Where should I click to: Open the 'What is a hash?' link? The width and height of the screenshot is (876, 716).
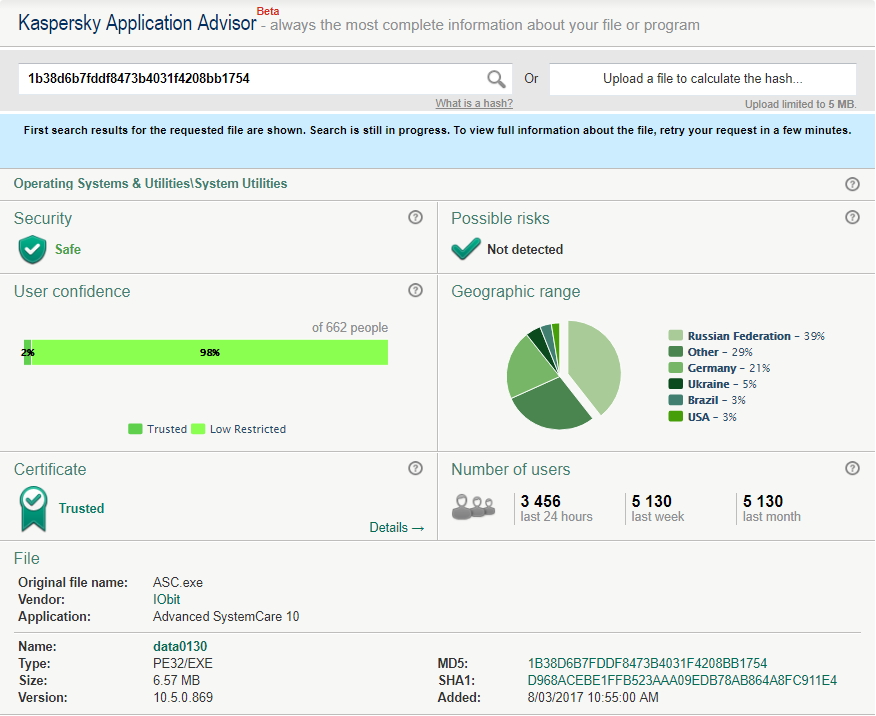coord(474,104)
